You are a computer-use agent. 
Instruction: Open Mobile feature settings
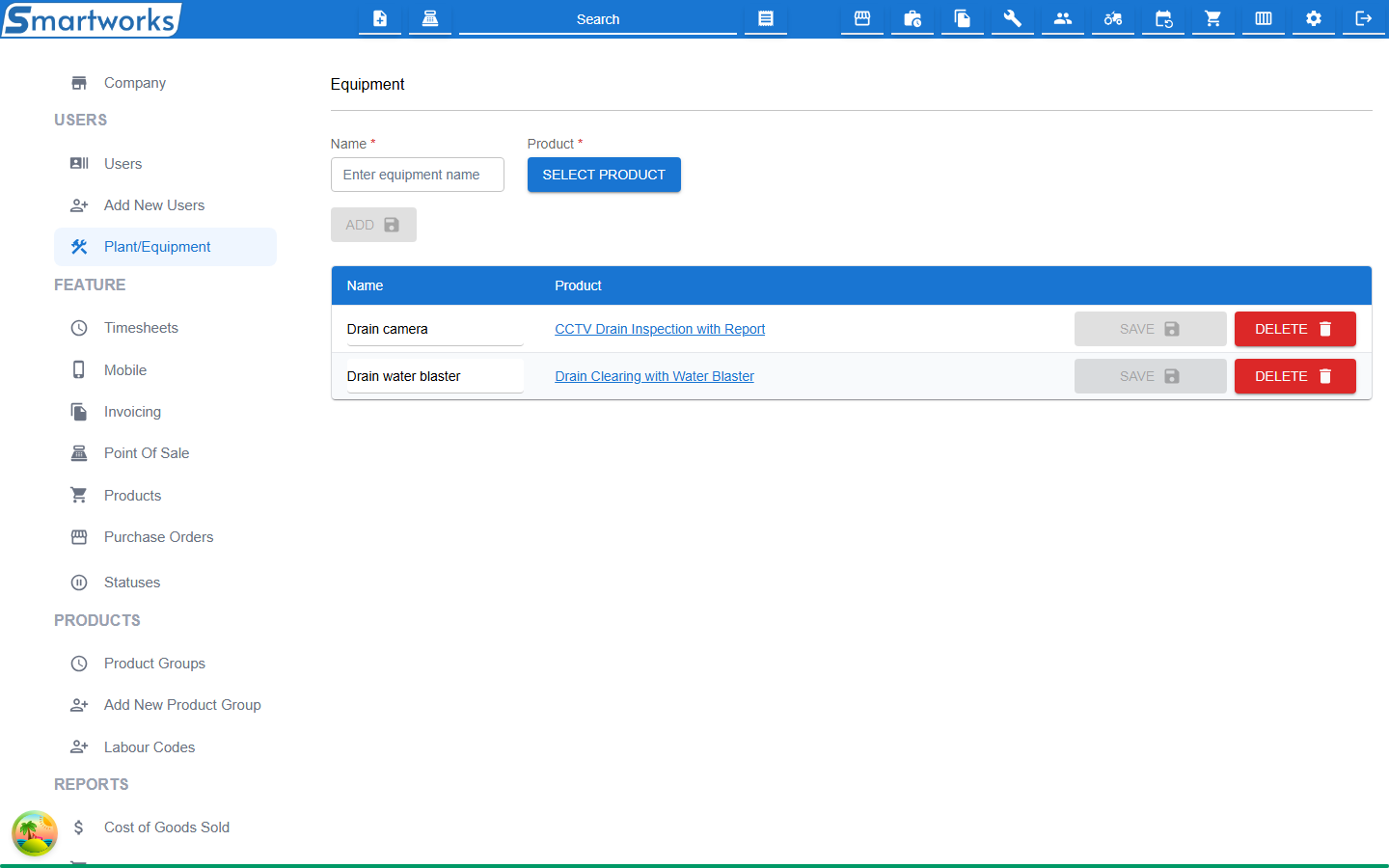click(165, 370)
